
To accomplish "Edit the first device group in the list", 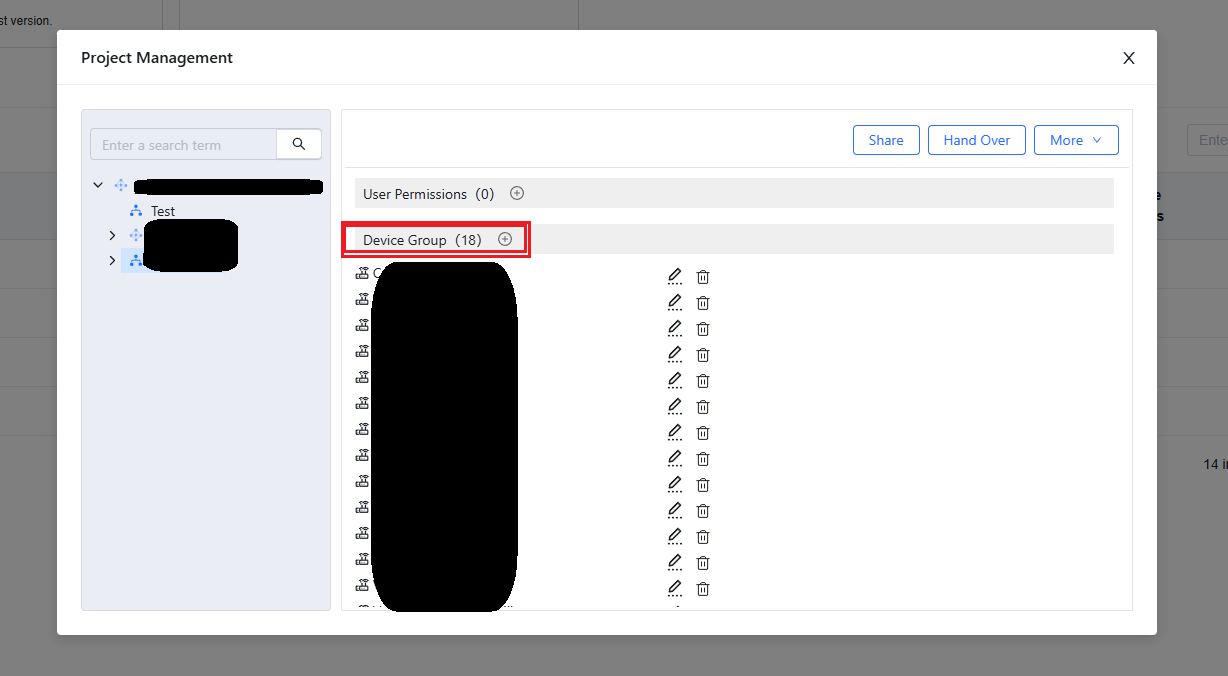I will pos(675,276).
